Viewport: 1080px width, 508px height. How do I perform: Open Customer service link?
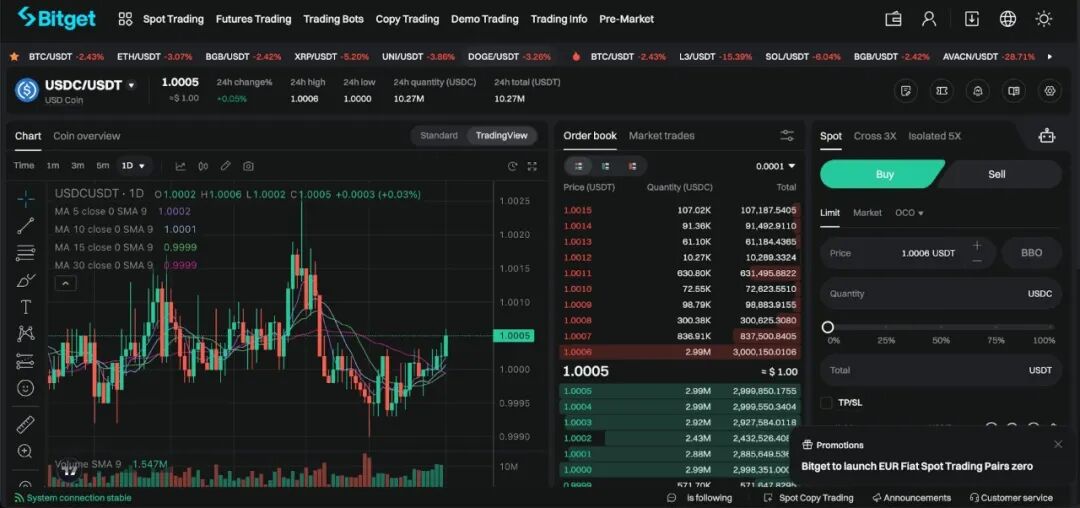[1010, 498]
